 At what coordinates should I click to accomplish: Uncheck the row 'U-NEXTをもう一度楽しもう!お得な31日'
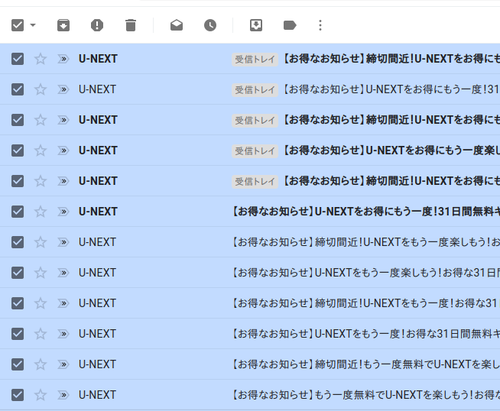[17, 273]
